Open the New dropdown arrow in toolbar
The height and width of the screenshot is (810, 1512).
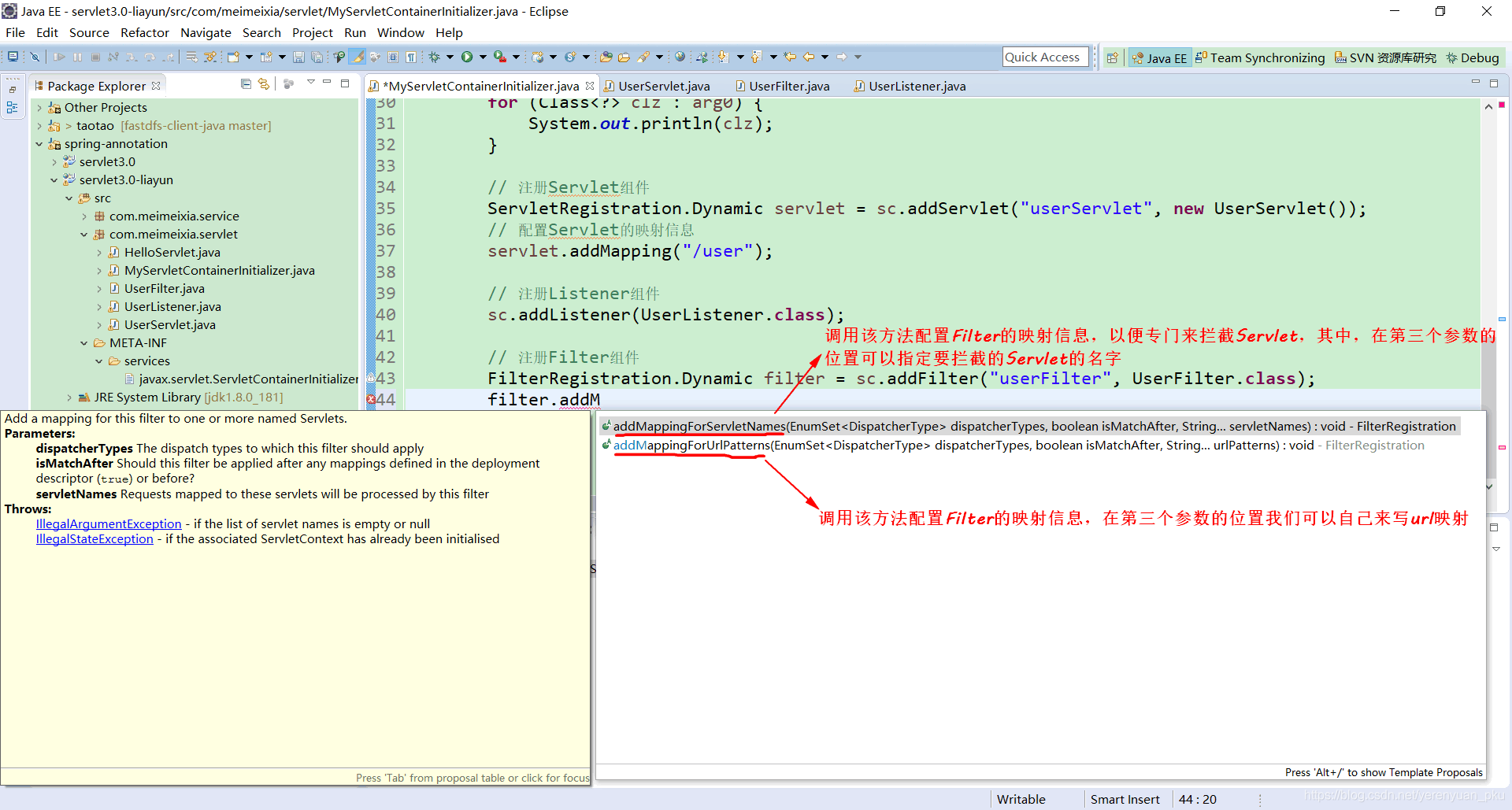tap(249, 57)
